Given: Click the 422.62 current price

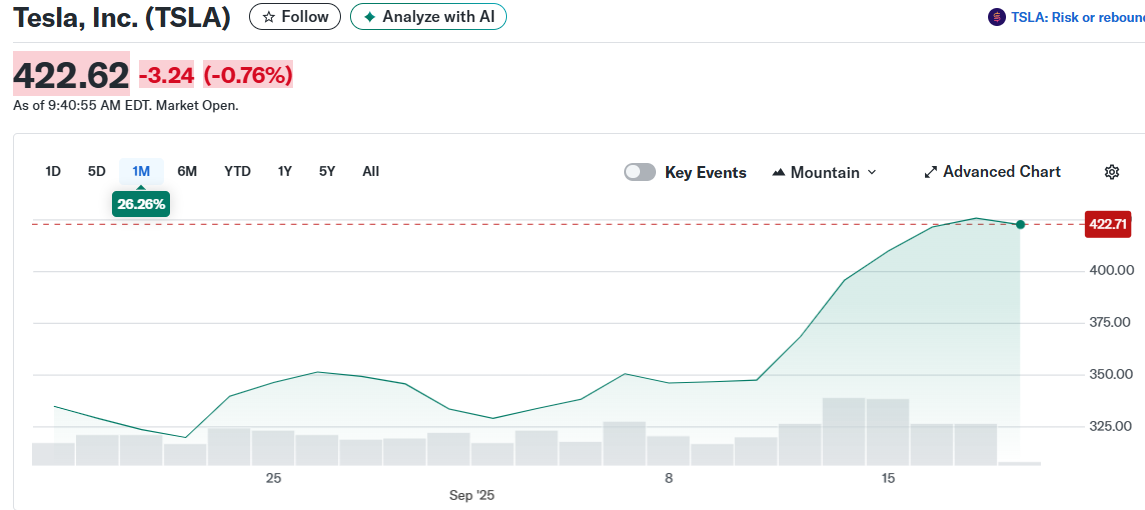Looking at the screenshot, I should pos(72,75).
